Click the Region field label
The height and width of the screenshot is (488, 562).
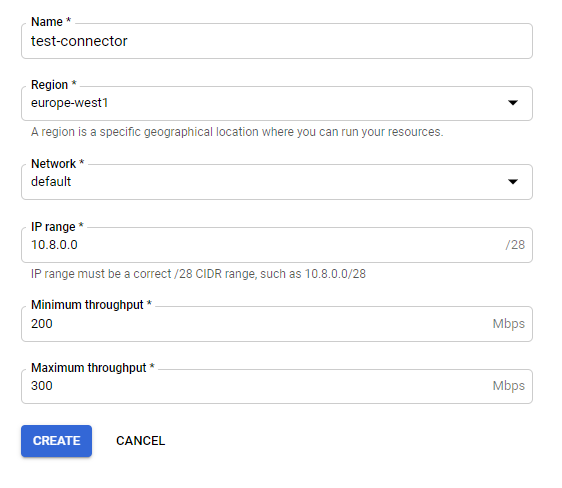54,85
